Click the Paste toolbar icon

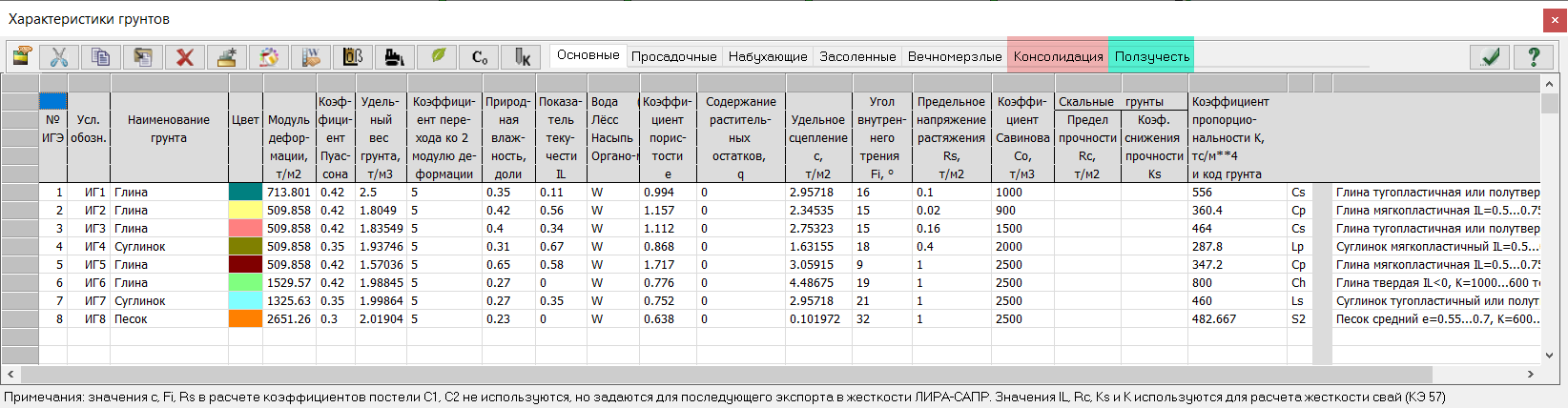pyautogui.click(x=142, y=57)
